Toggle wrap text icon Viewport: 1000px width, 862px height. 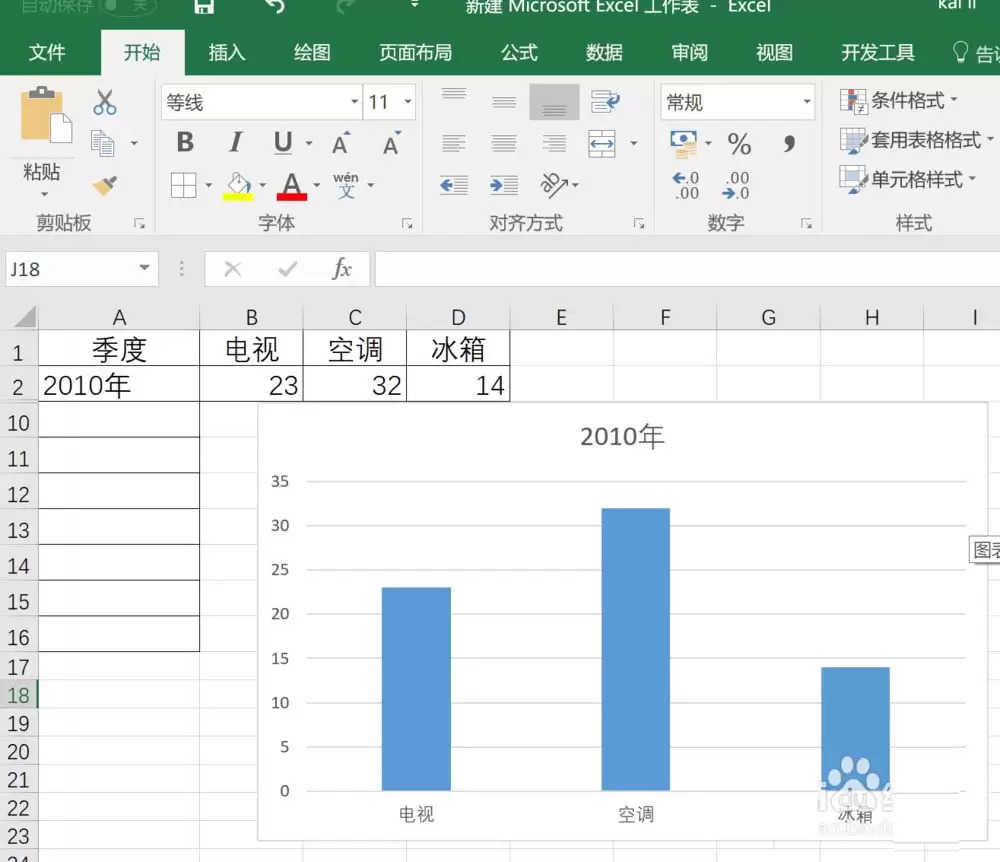[605, 101]
